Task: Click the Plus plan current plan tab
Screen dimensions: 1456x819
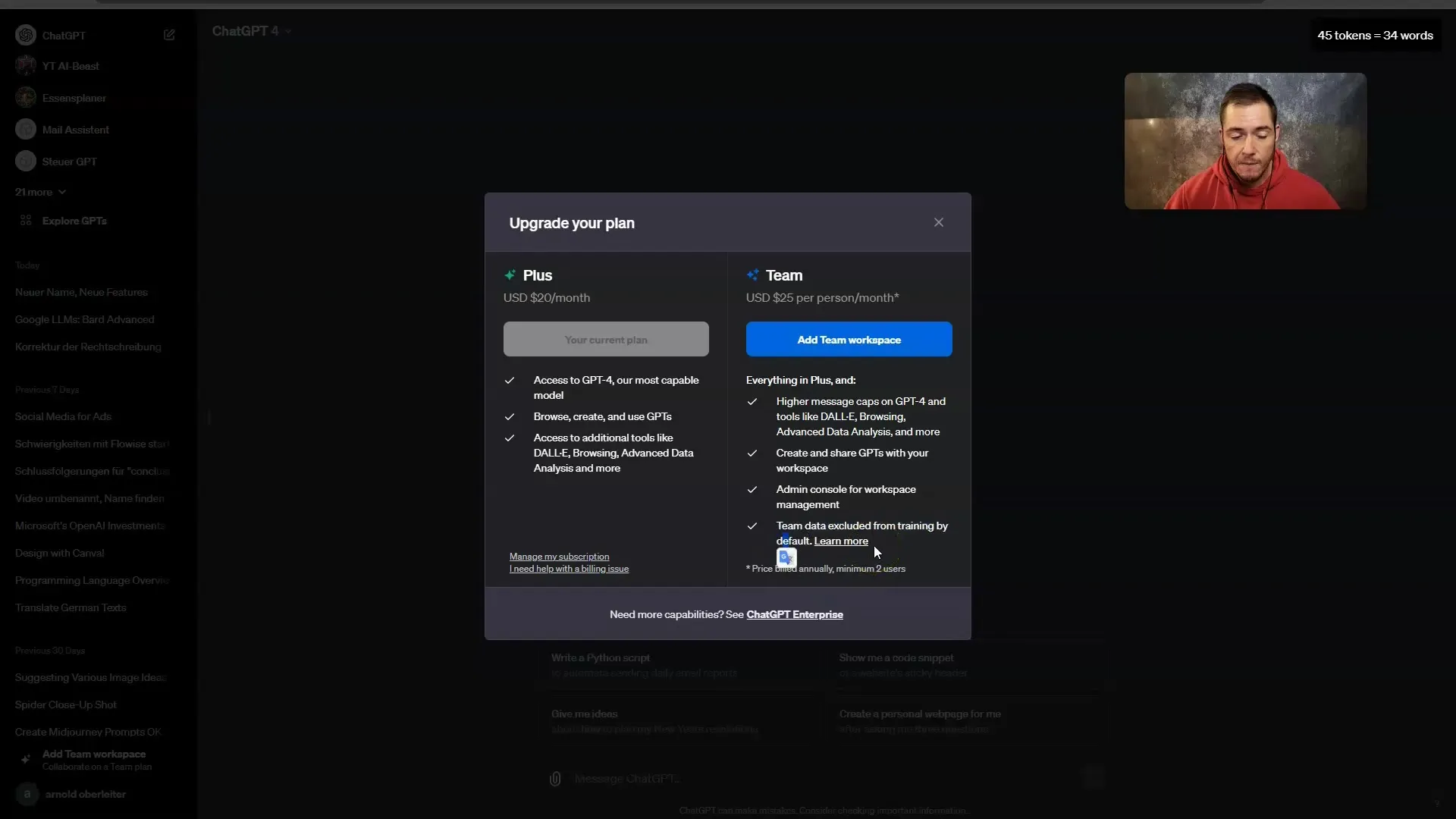Action: point(606,339)
